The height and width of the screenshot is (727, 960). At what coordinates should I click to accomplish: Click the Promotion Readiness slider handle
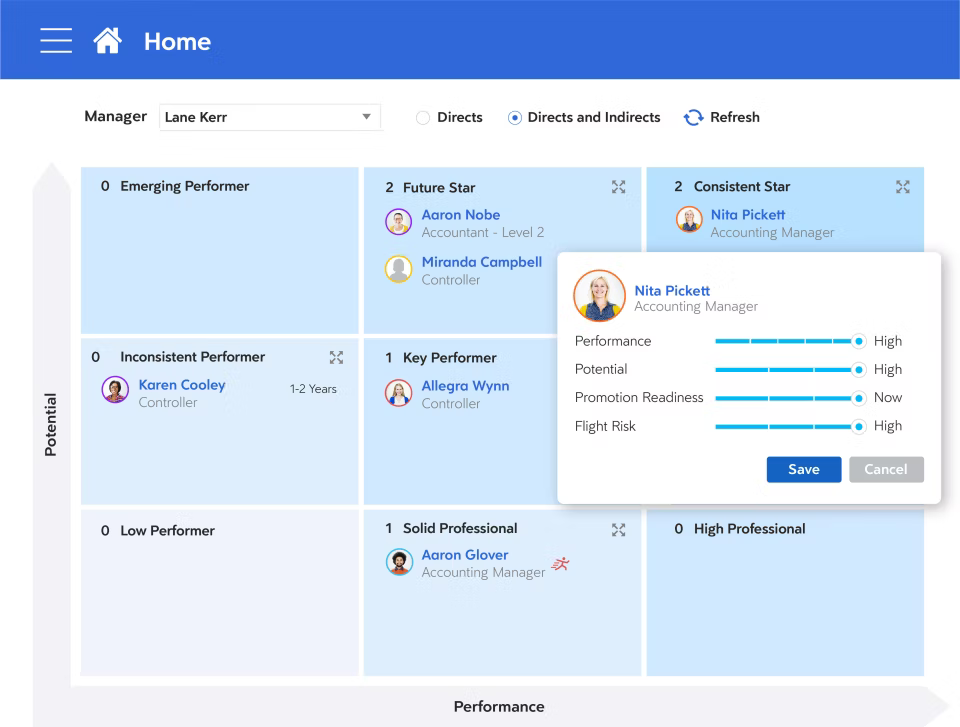tap(858, 398)
